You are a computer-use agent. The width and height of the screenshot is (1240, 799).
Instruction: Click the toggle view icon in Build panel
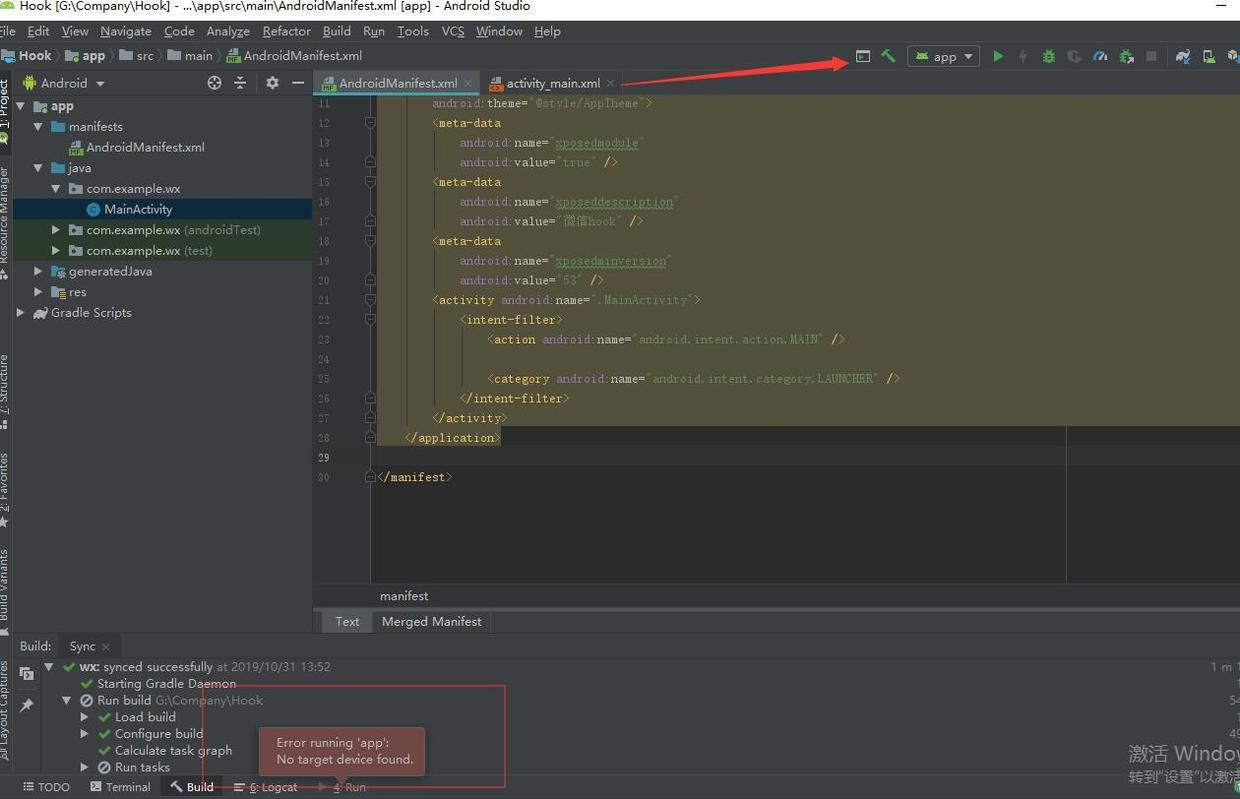27,673
